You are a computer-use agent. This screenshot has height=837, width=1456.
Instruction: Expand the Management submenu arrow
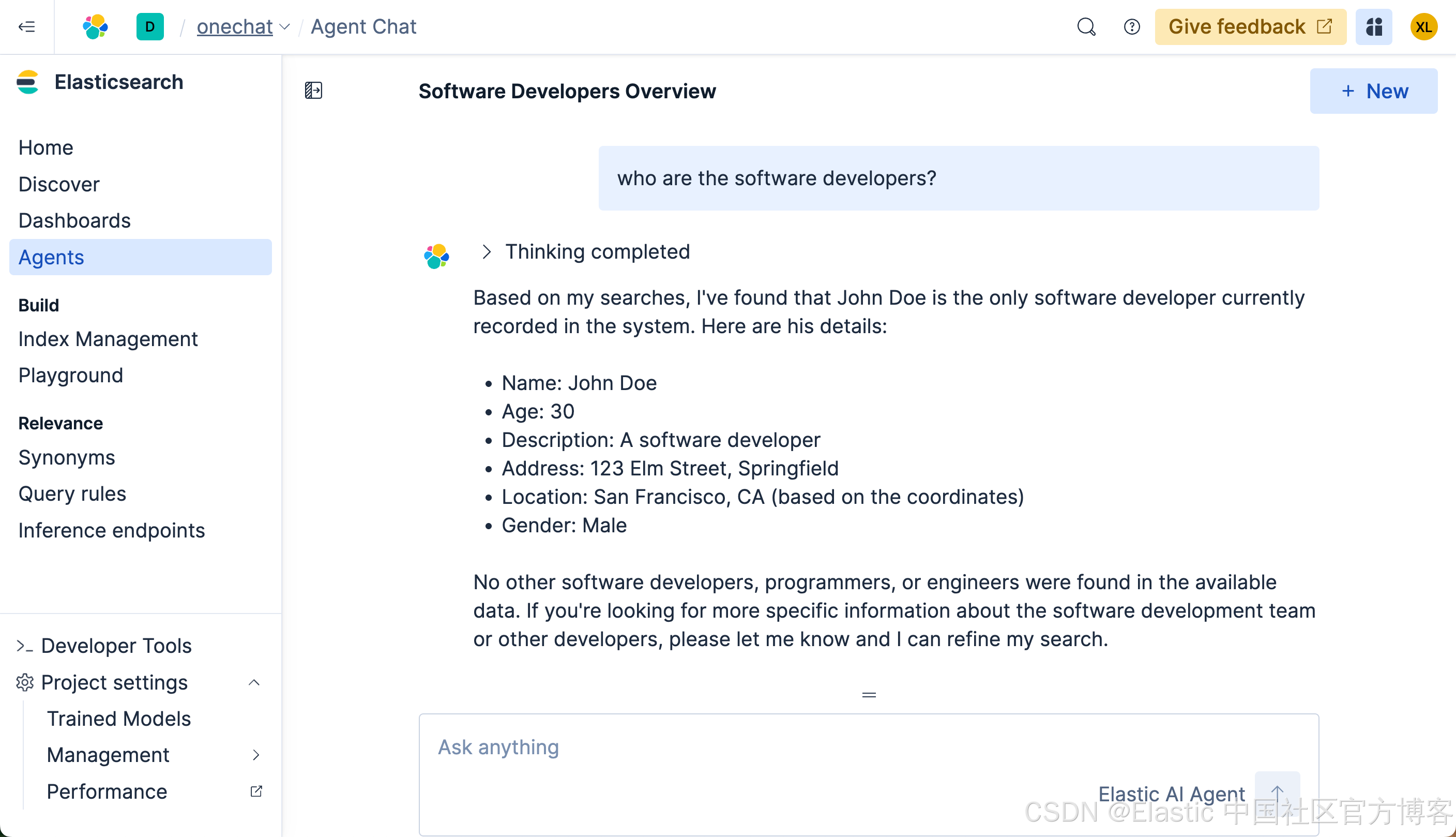pos(256,755)
